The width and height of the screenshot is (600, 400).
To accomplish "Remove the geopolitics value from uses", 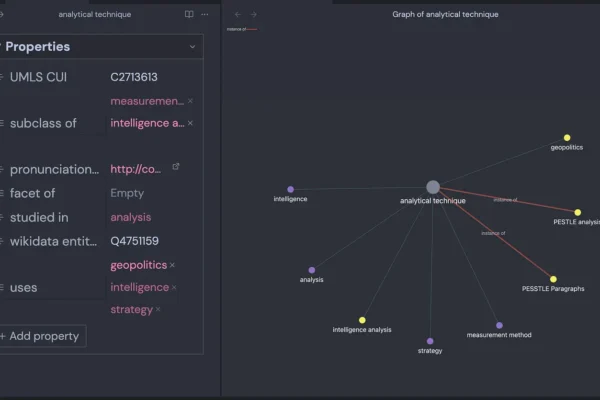I will click(172, 265).
